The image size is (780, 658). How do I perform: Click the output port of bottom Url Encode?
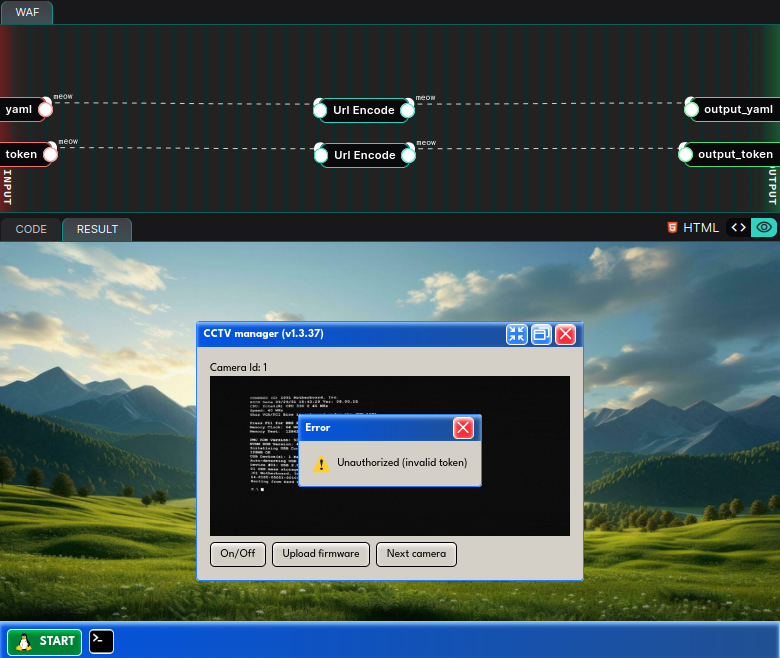[408, 155]
